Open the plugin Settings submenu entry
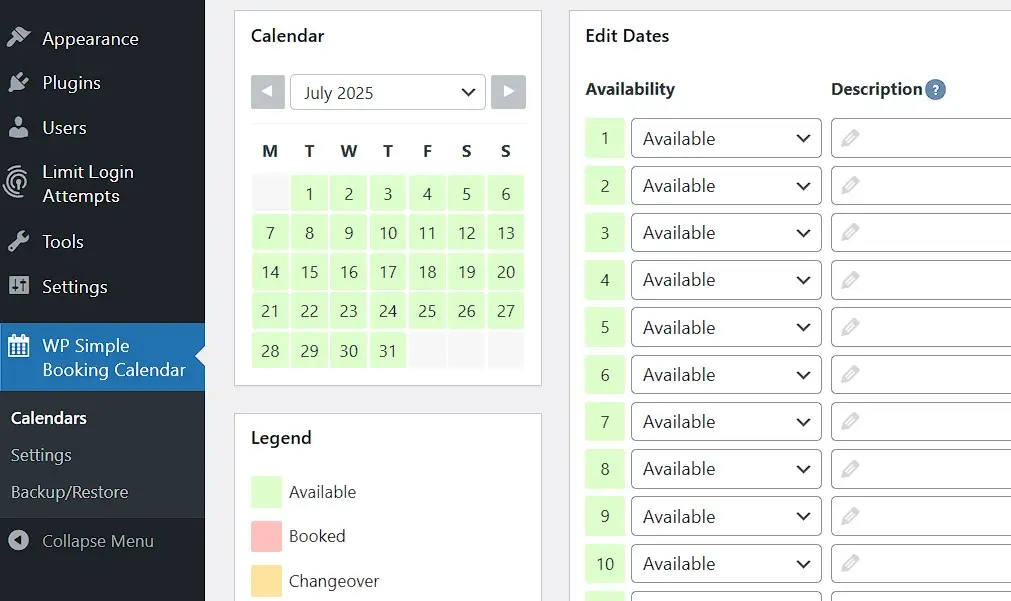1011x601 pixels. pos(41,455)
